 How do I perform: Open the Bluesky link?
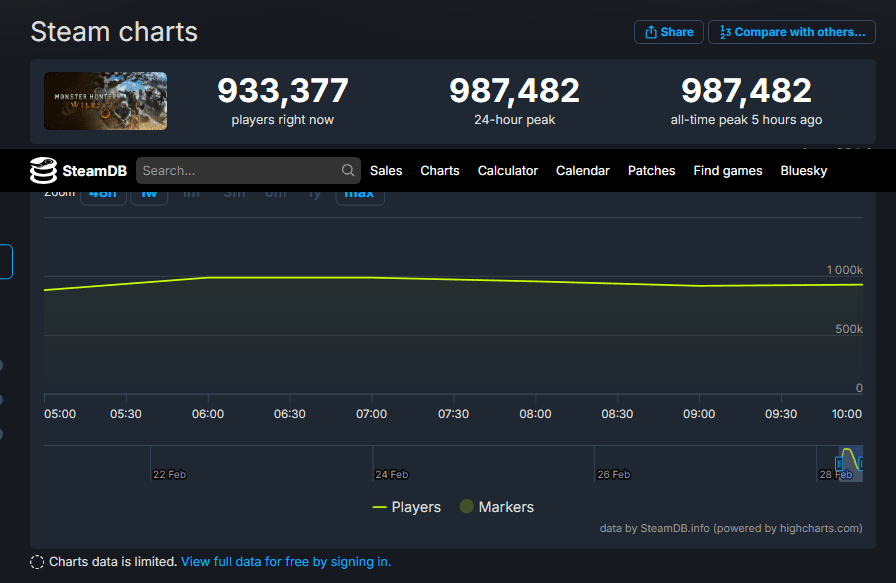(x=803, y=170)
